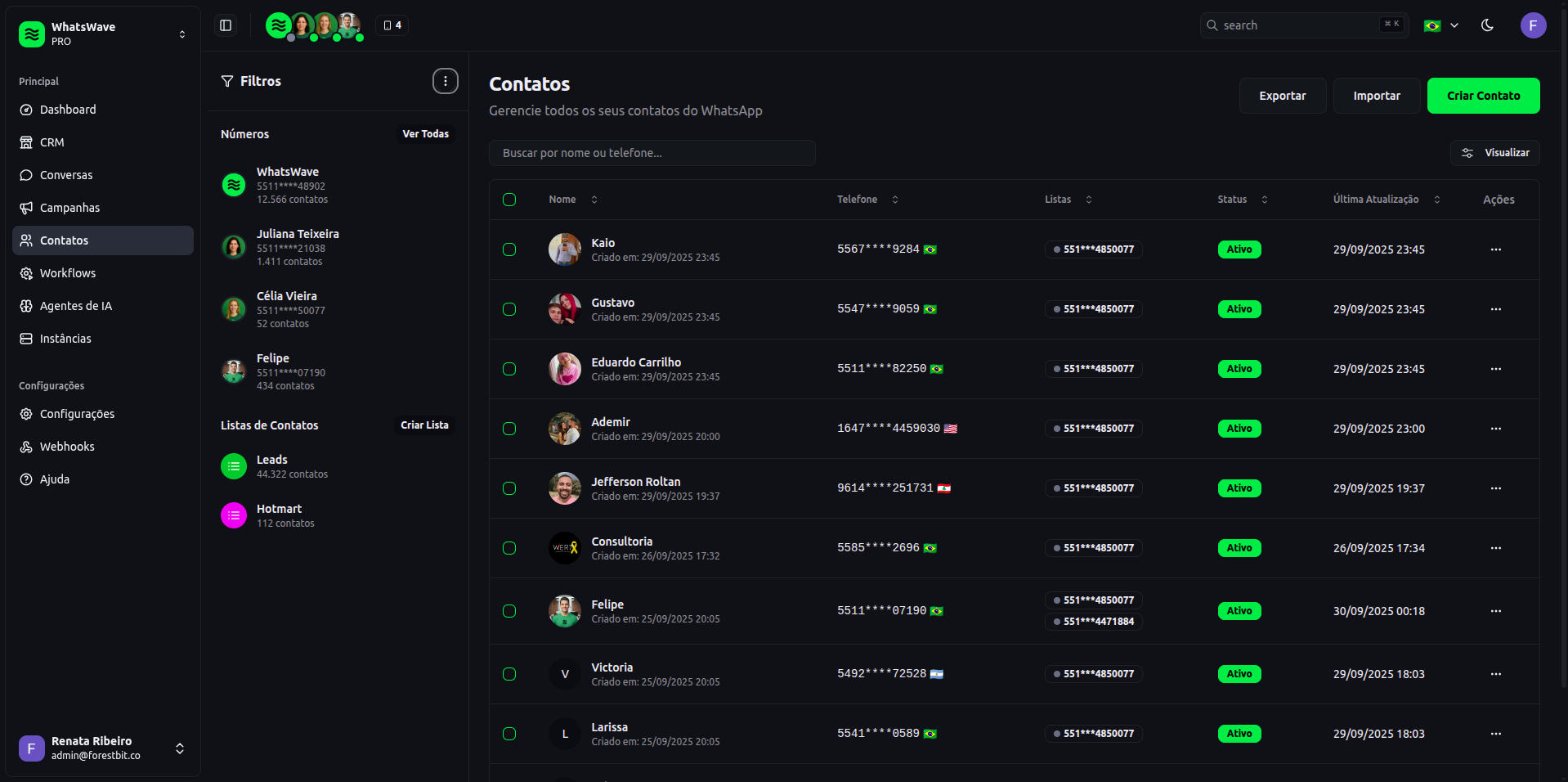
Task: Open the Filtros three-dot options menu
Action: (x=446, y=81)
